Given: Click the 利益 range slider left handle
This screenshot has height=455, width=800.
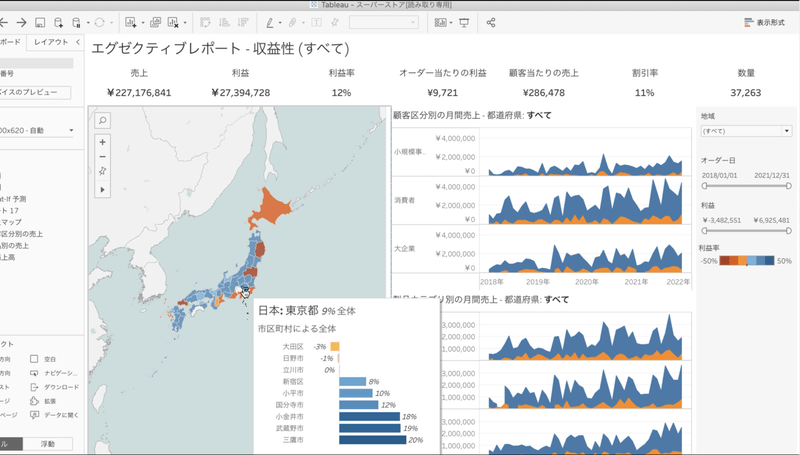Looking at the screenshot, I should click(x=704, y=231).
